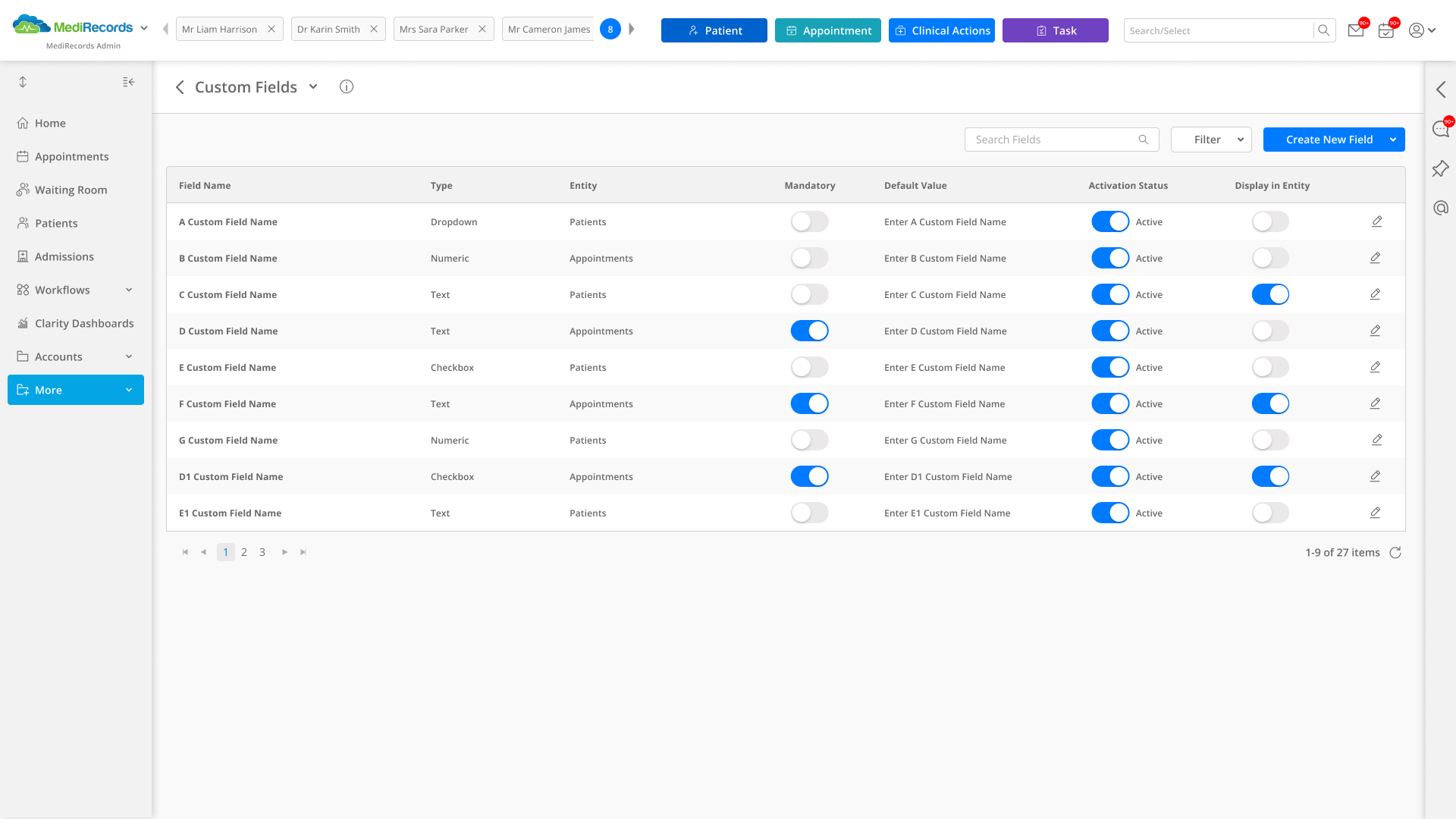Deactivate the G Custom Field Name status toggle
This screenshot has height=819, width=1456.
1110,440
